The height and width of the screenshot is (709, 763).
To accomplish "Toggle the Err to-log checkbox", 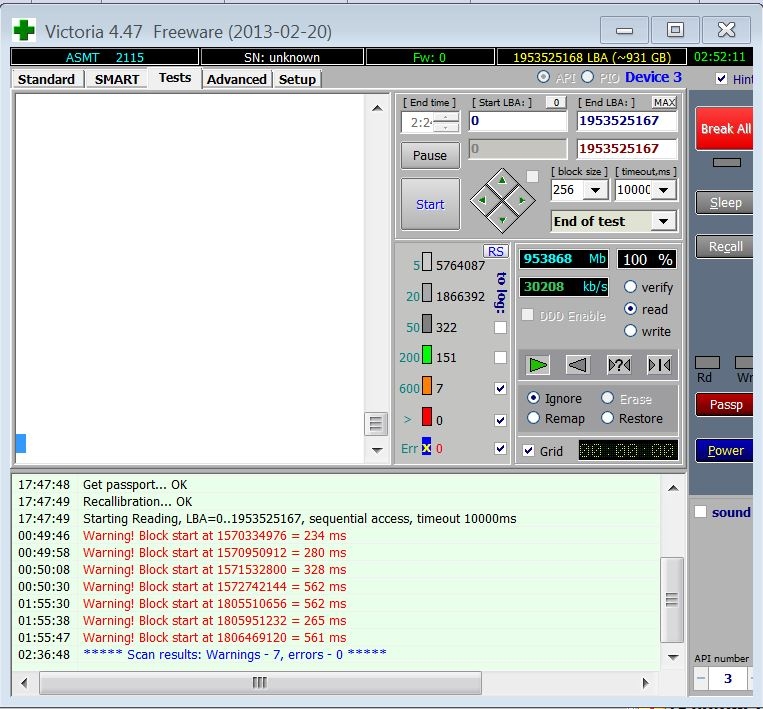I will coord(500,448).
